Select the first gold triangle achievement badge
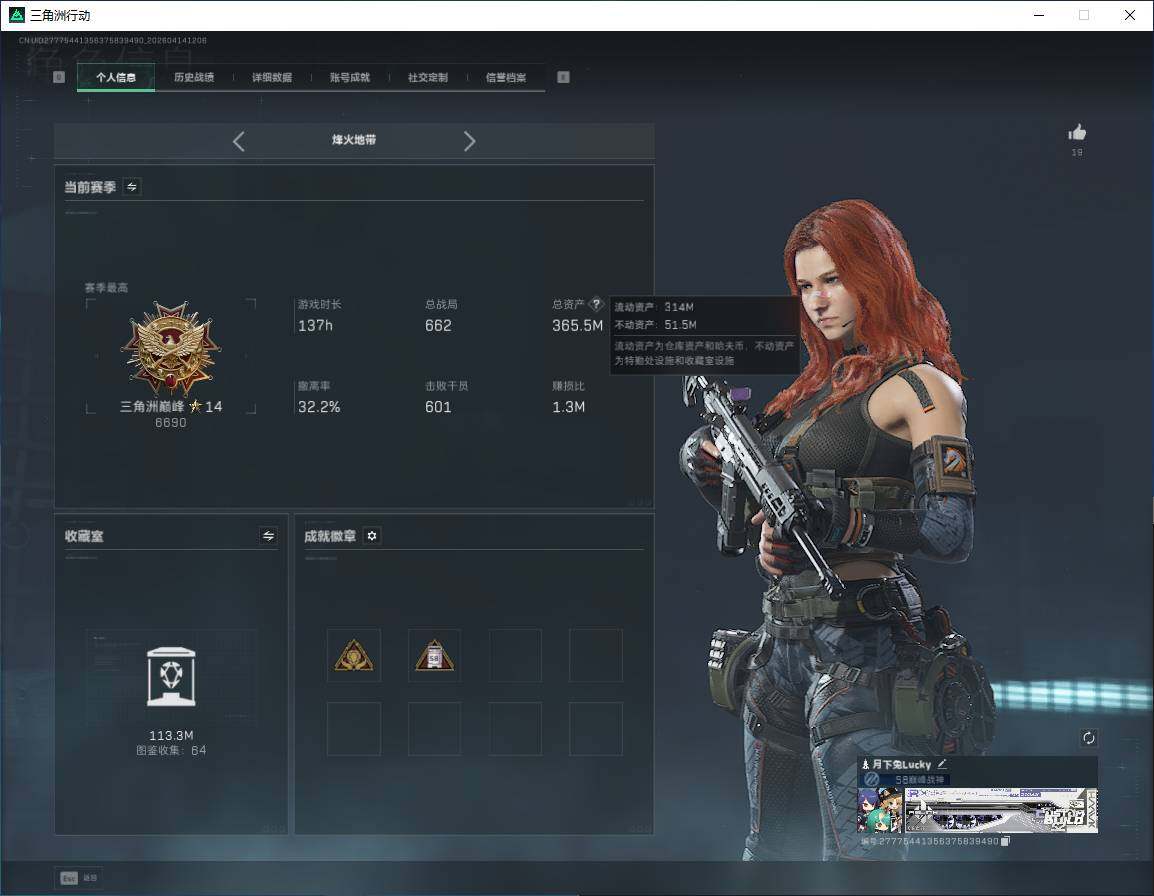 pyautogui.click(x=354, y=655)
